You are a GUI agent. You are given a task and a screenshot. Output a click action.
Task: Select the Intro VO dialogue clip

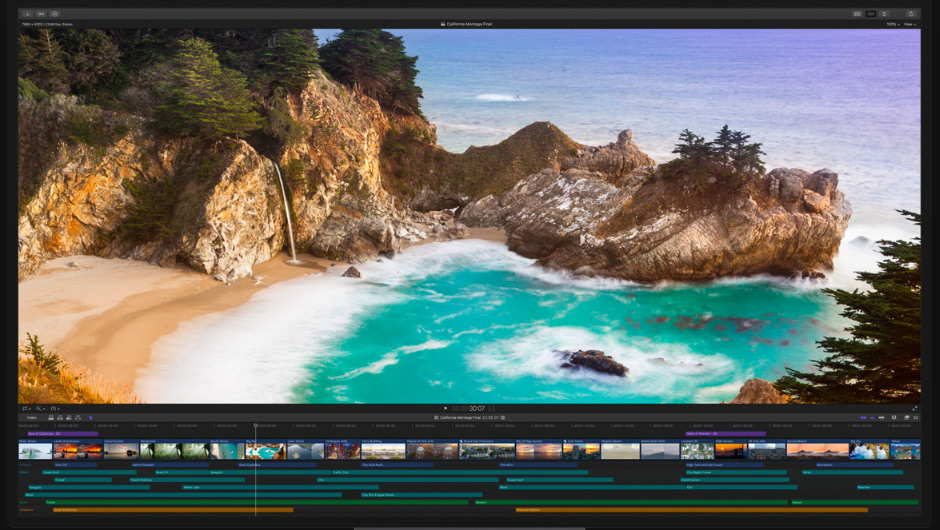point(76,465)
